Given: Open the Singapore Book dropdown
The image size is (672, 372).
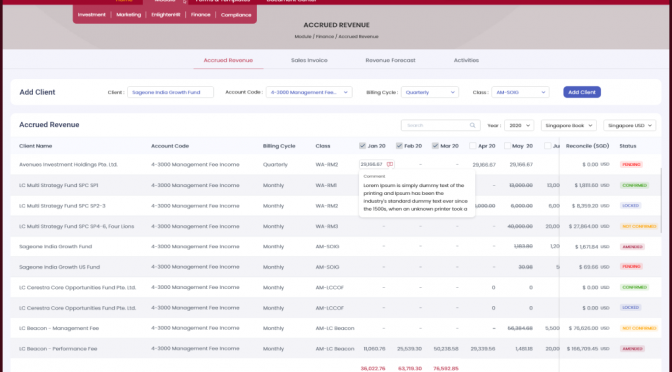Looking at the screenshot, I should point(569,126).
